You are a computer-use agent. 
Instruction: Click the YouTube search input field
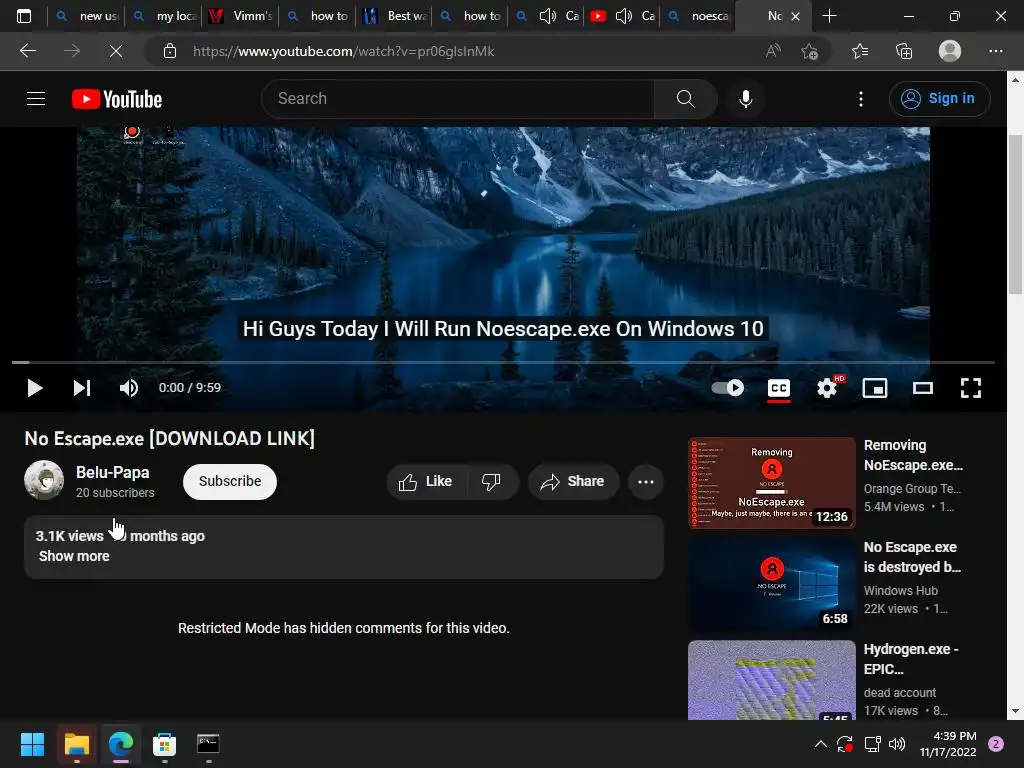(x=458, y=99)
